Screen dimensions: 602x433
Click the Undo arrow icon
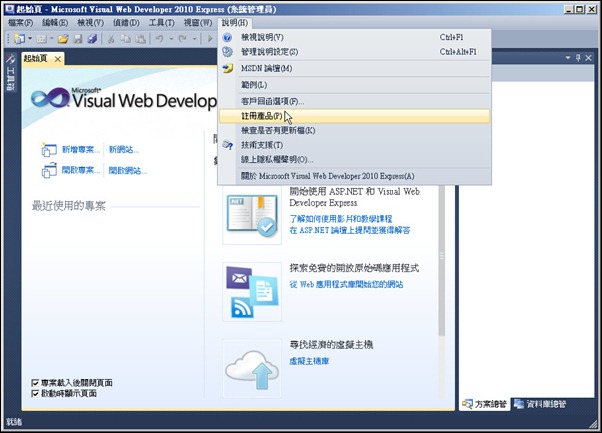[x=159, y=39]
